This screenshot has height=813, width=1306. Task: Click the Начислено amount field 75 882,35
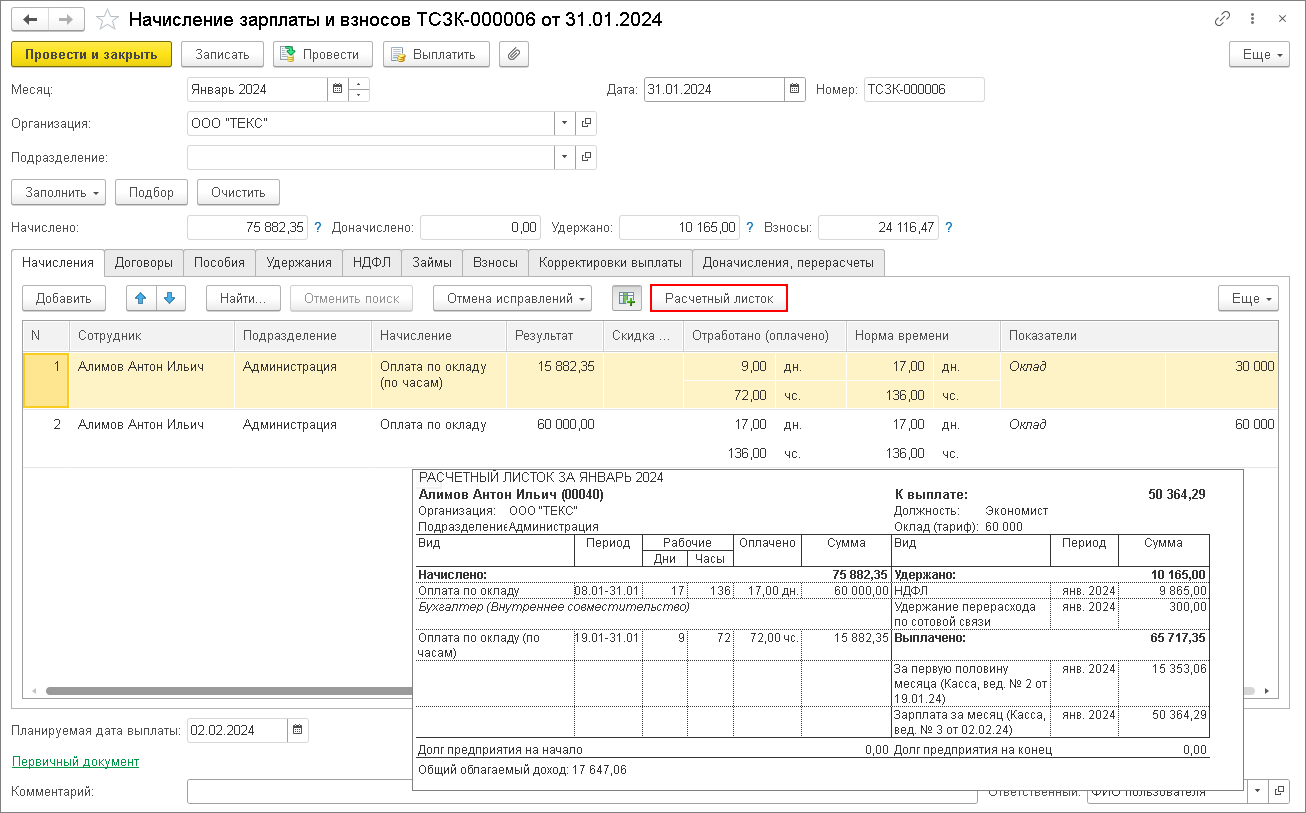tap(248, 228)
